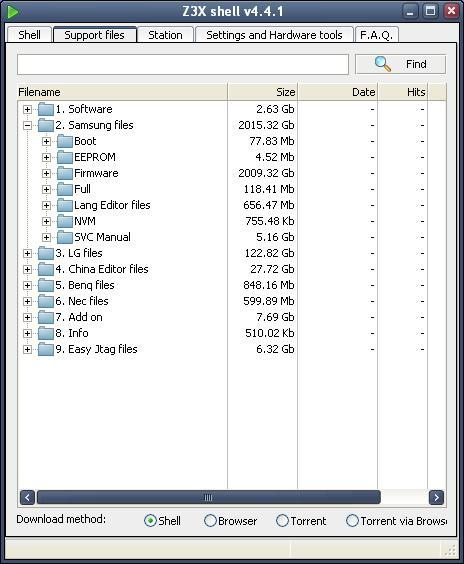
Task: Click the left scroll arrow icon
Action: pos(27,497)
